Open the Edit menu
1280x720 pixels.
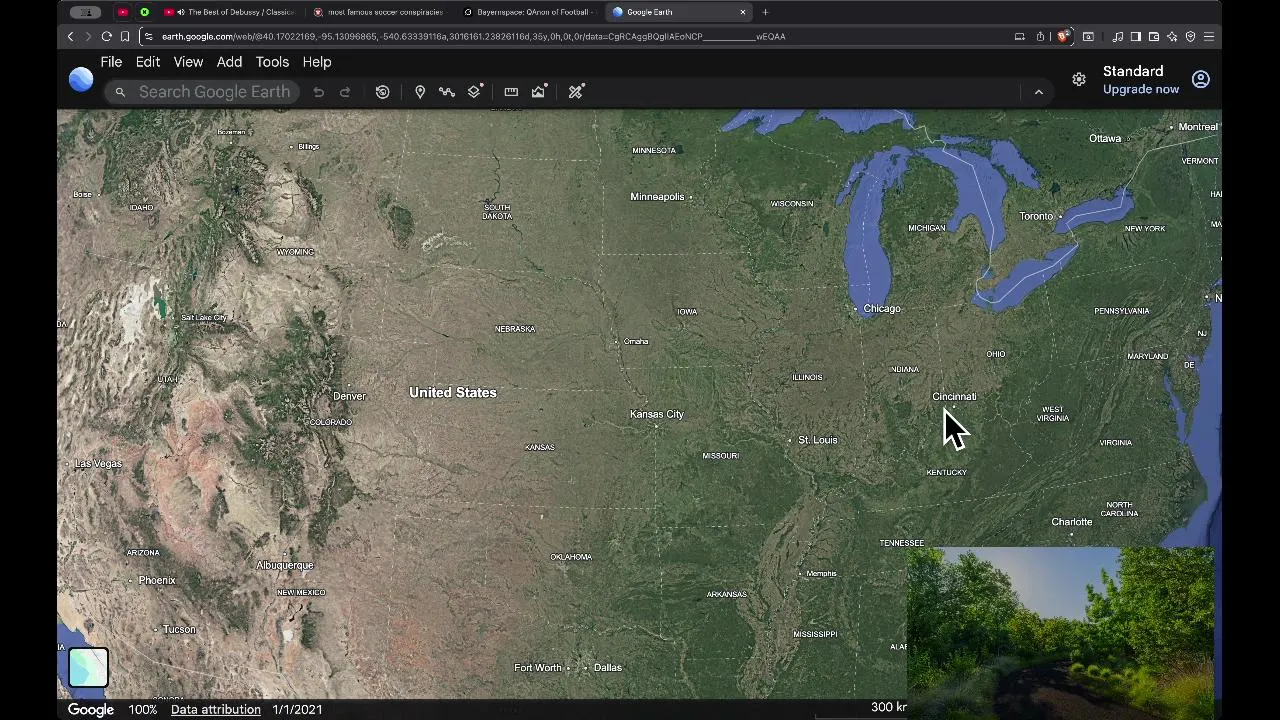pyautogui.click(x=148, y=62)
